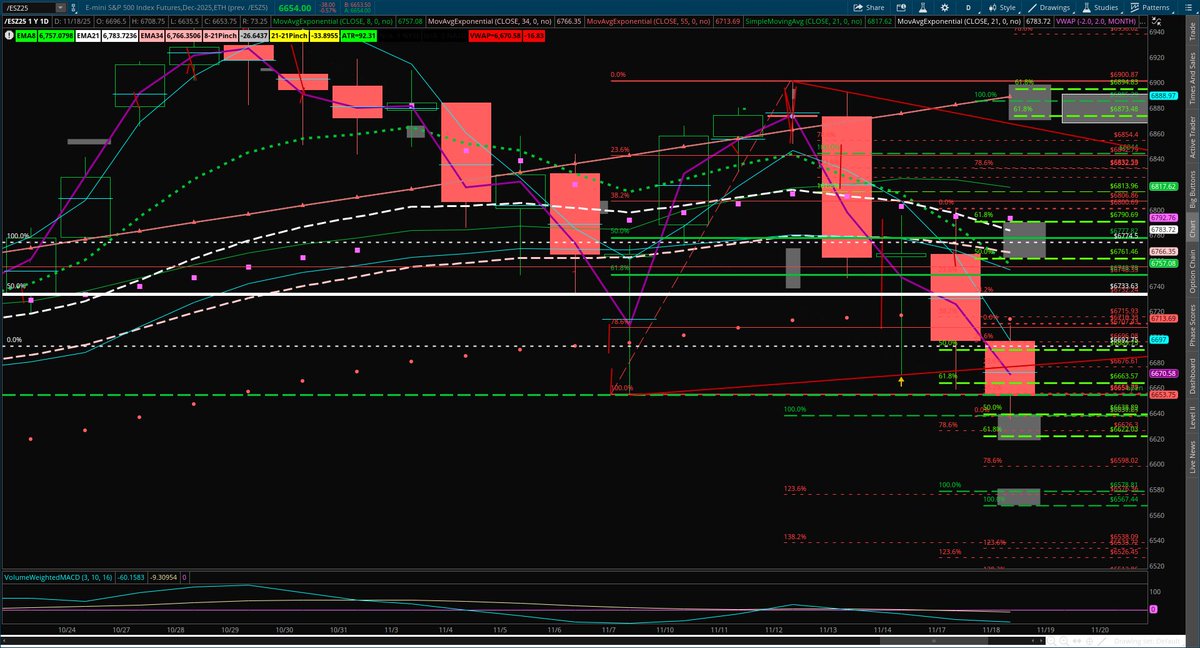Viewport: 1200px width, 648px height.
Task: Click the green EMA8 label
Action: [x=26, y=35]
